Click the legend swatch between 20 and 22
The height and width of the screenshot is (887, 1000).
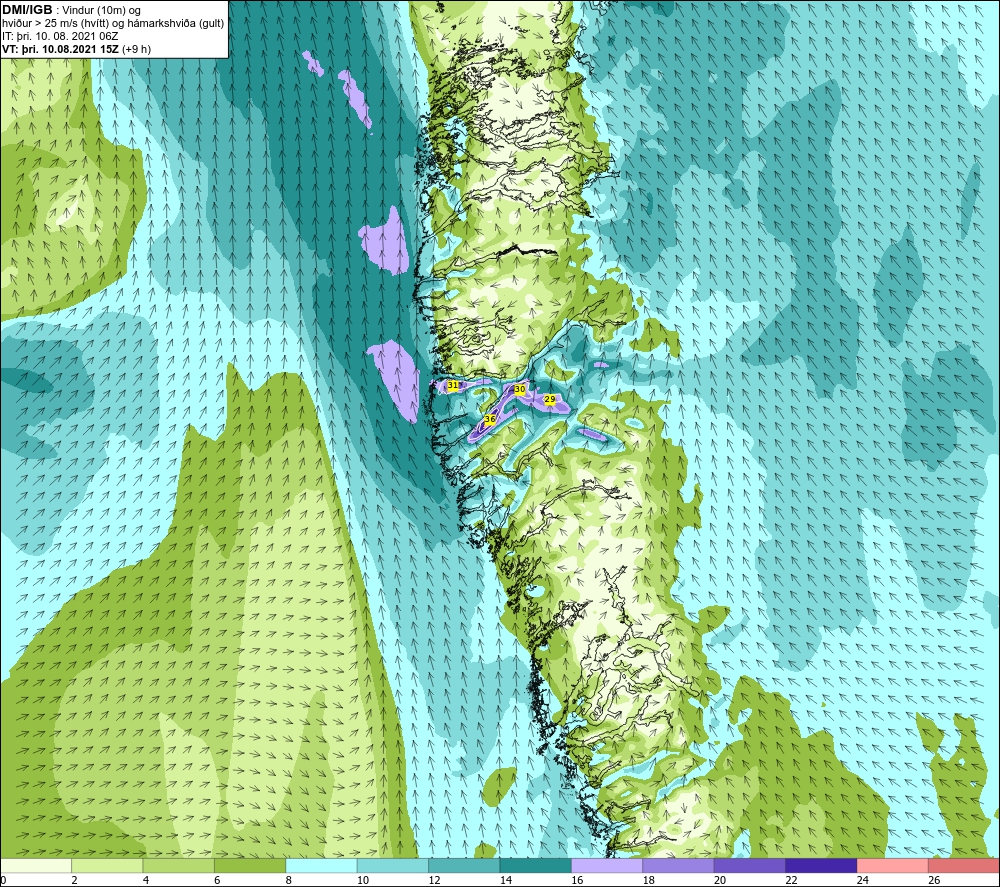[x=750, y=865]
